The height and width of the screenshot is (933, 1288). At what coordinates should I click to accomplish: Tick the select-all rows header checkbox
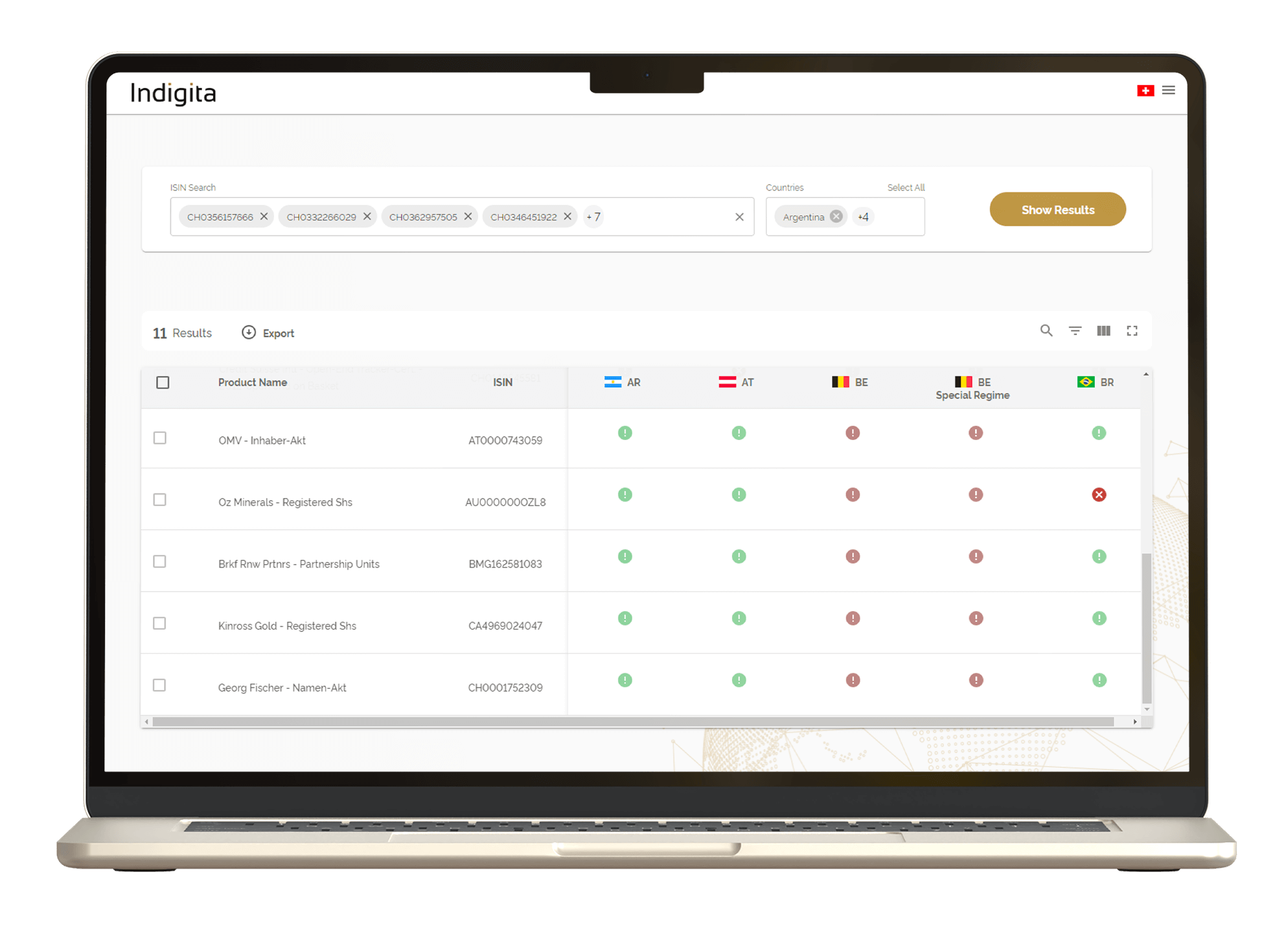click(163, 382)
